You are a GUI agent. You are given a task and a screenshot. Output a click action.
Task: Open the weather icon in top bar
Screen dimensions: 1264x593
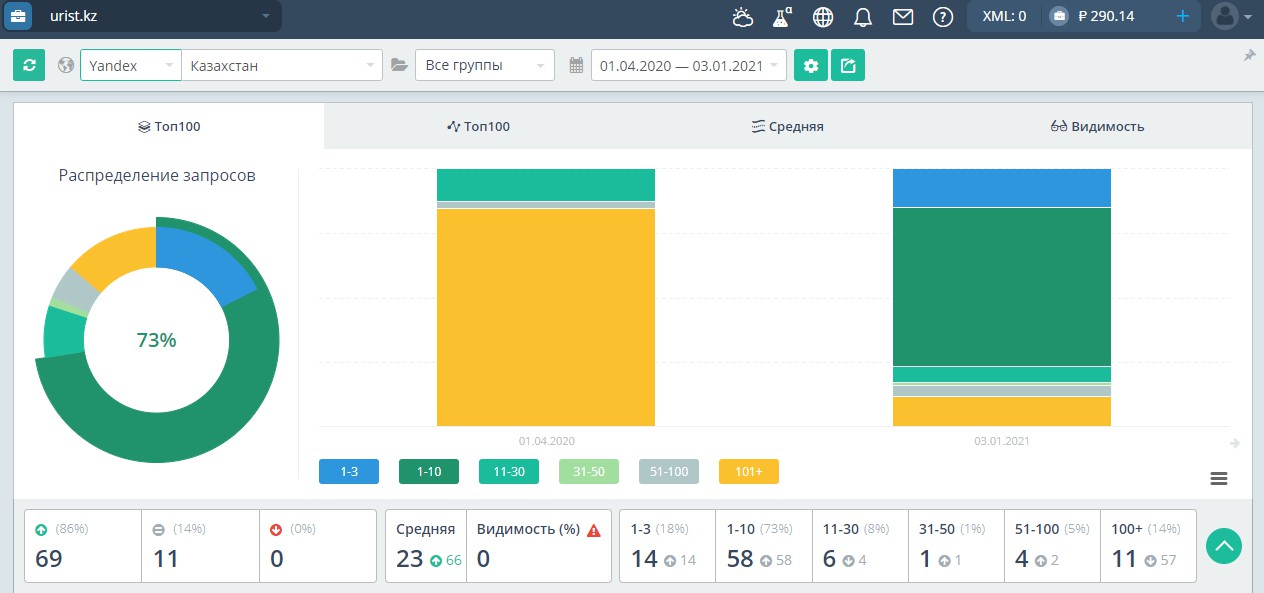[x=742, y=16]
